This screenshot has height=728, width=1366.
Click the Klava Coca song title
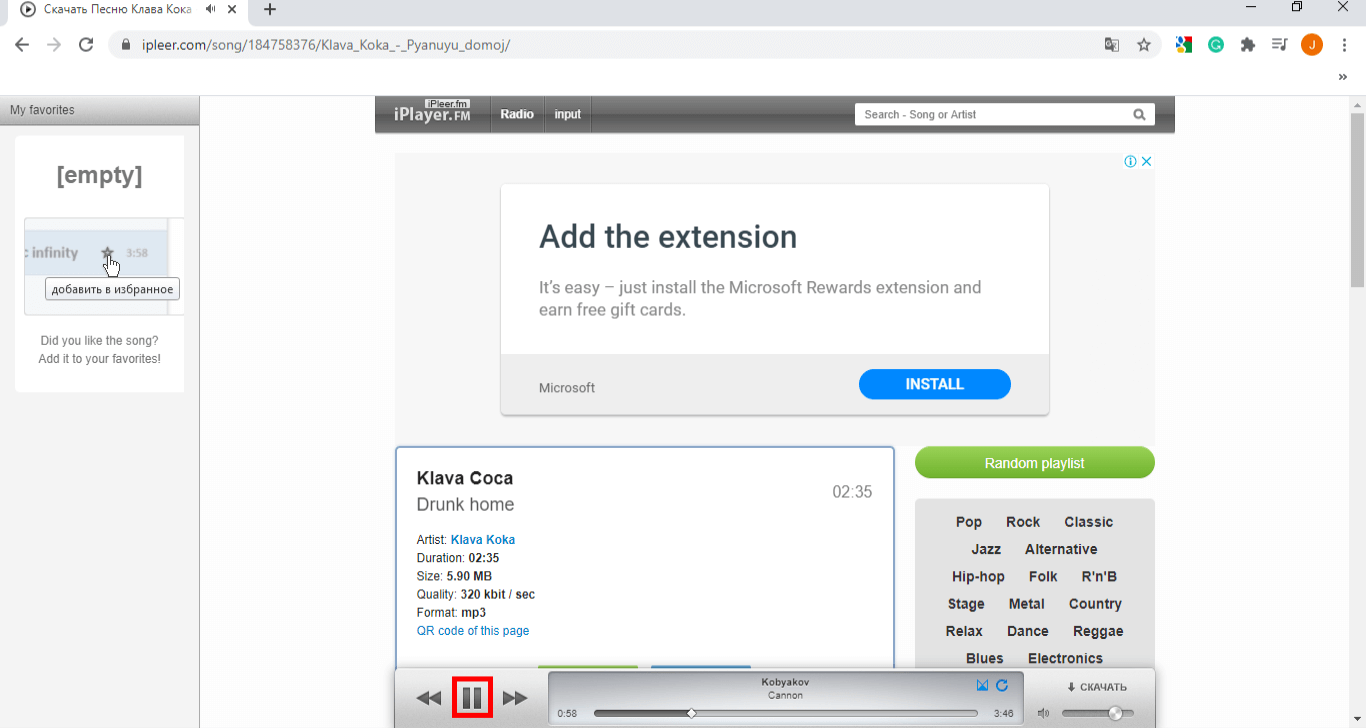pos(465,478)
